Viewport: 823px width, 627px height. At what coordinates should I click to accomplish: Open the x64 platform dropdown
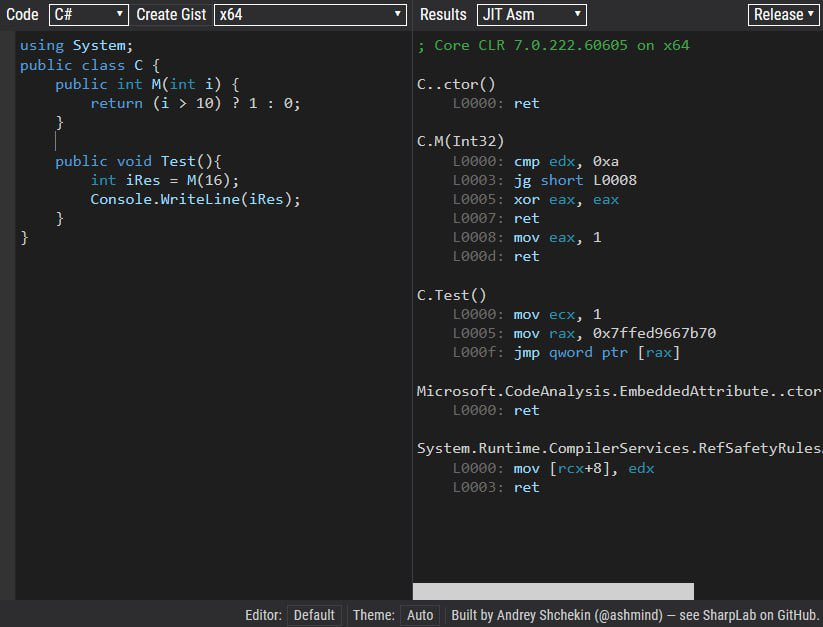click(310, 14)
